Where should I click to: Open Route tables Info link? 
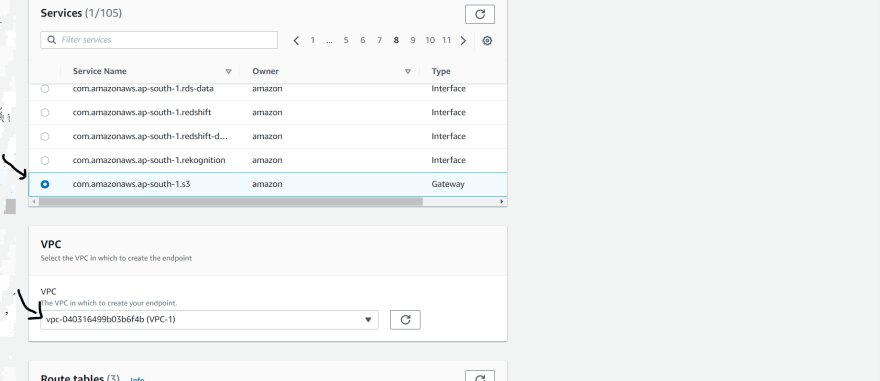138,379
